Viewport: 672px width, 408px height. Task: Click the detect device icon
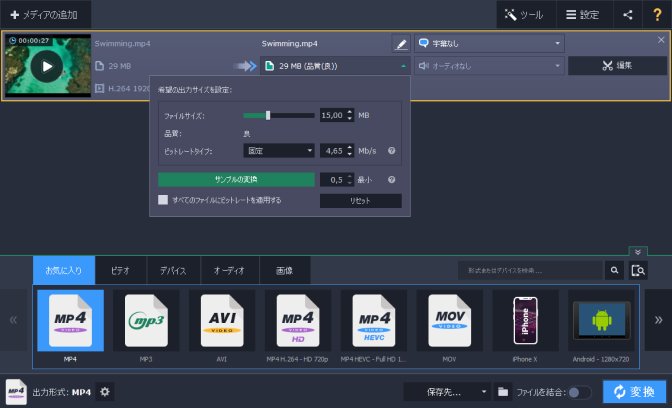pyautogui.click(x=638, y=270)
